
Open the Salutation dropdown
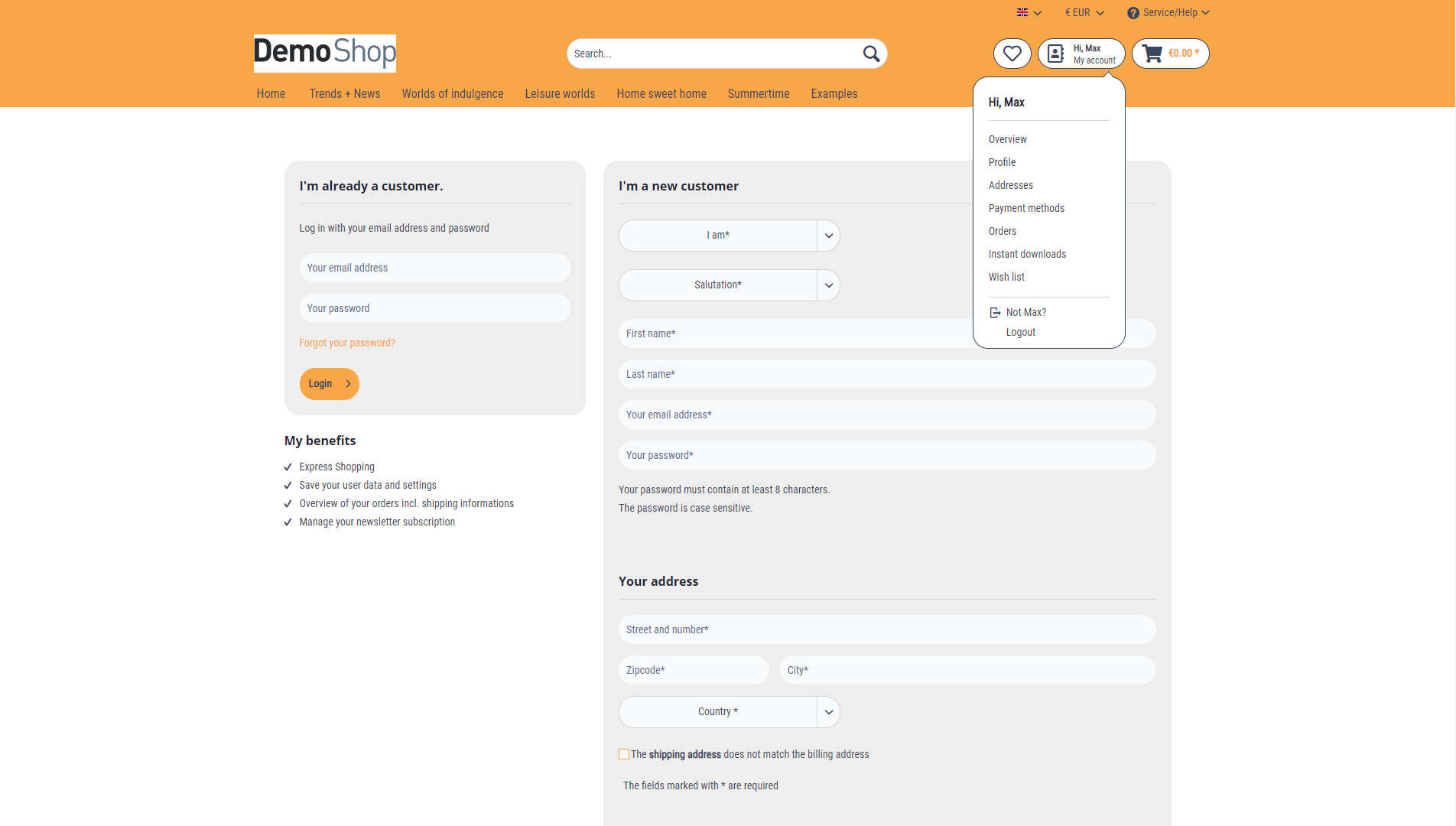point(729,285)
